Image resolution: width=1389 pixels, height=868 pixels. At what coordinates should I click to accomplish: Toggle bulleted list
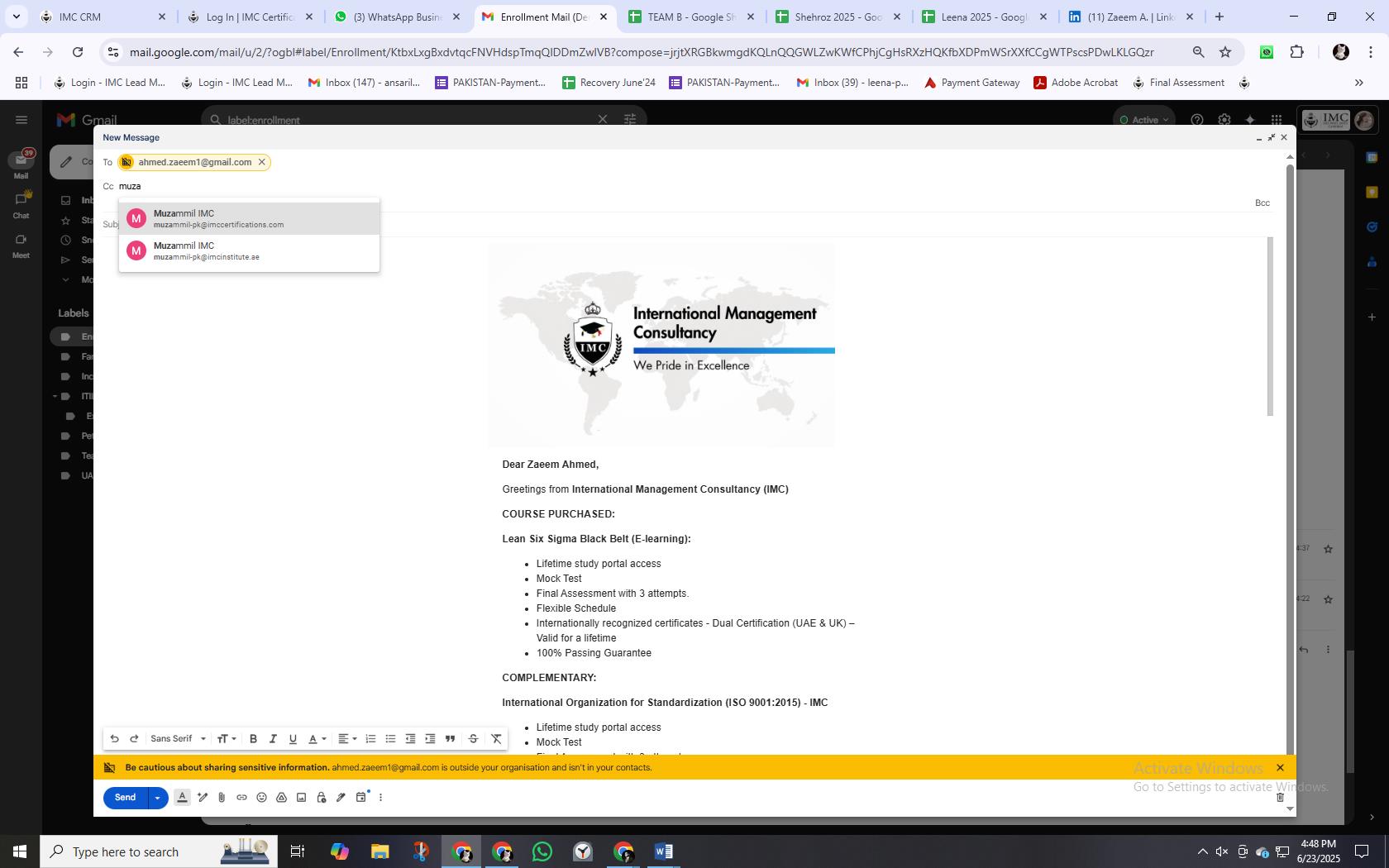click(390, 739)
